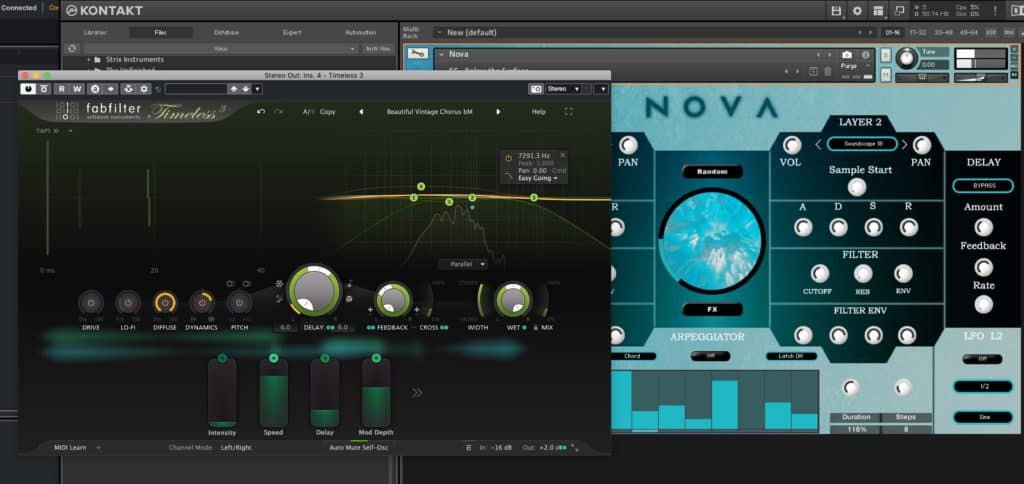Click the Sample Start knob in NOVA
Viewport: 1024px width, 484px height.
coord(857,188)
